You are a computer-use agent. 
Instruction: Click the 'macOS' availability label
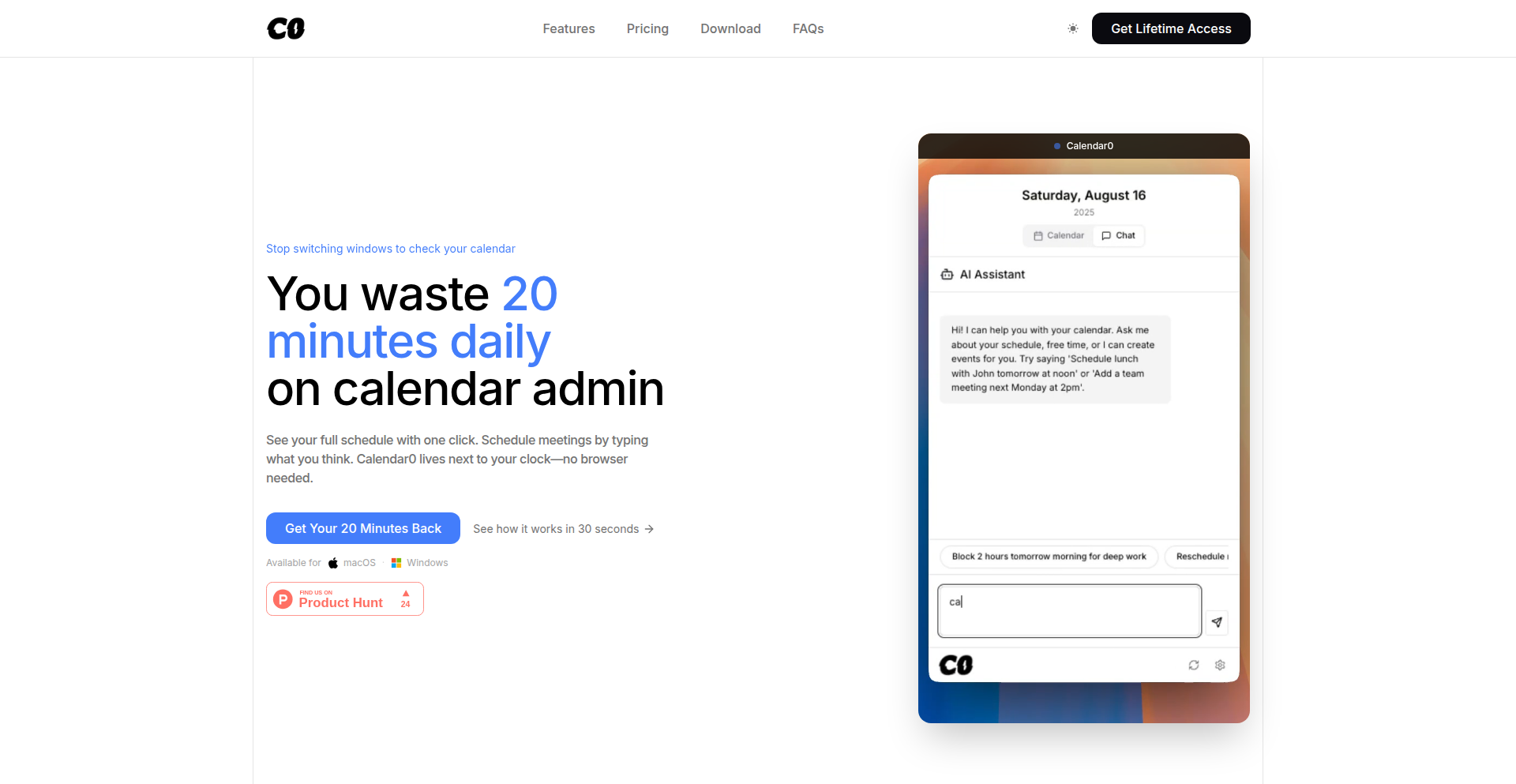359,563
